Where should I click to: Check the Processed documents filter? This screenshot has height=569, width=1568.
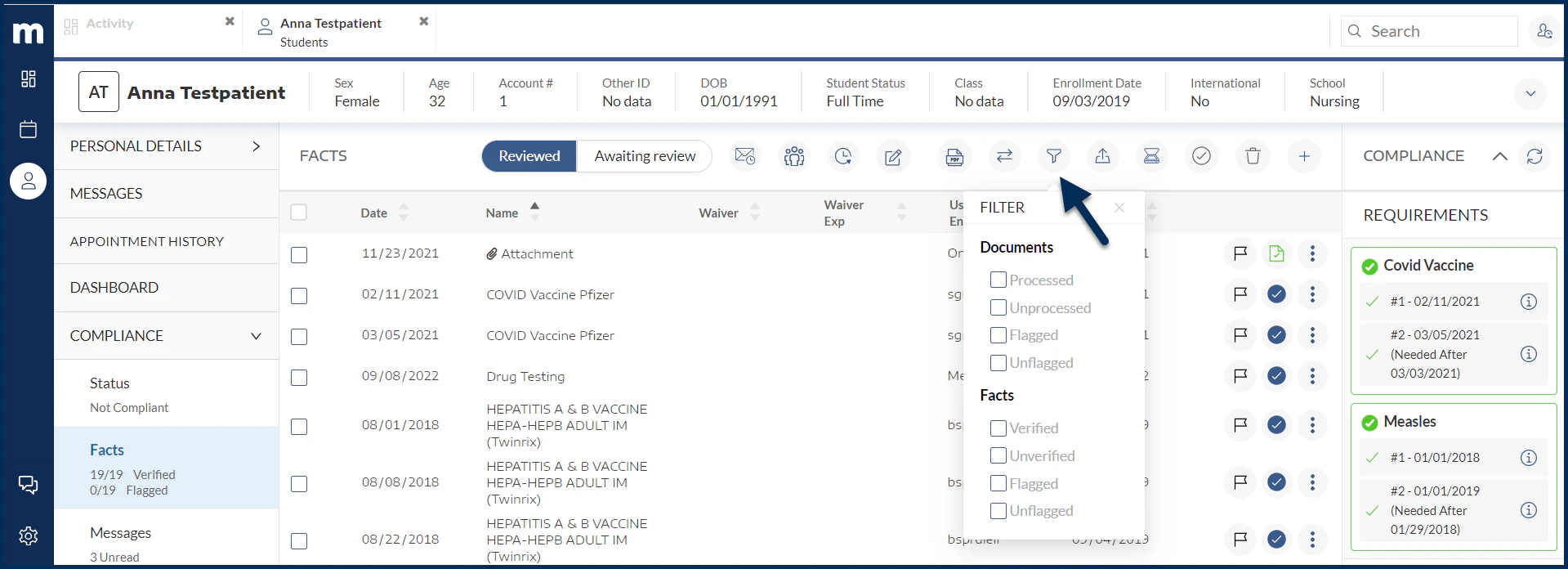[998, 280]
